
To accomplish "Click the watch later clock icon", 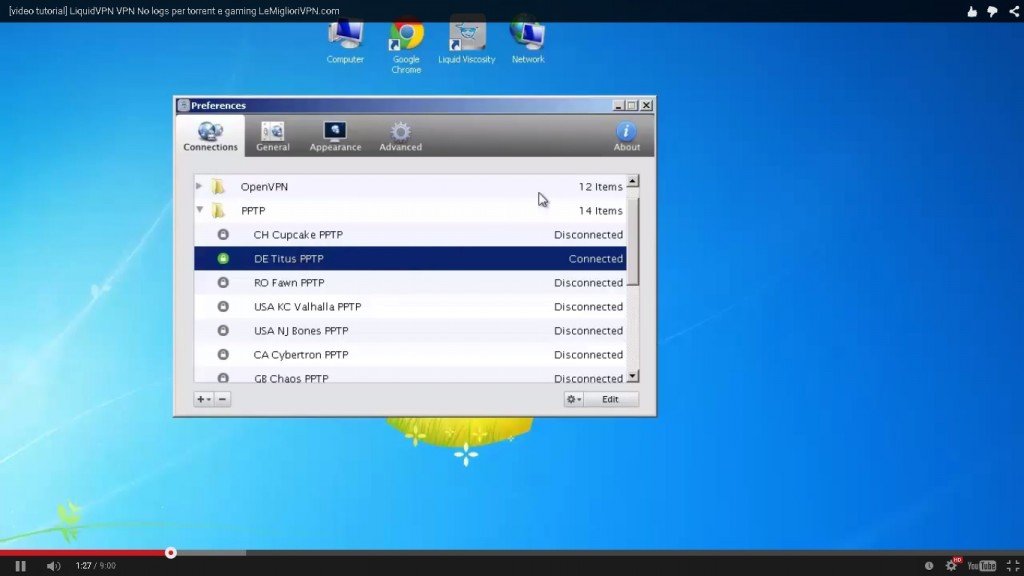I will 929,566.
